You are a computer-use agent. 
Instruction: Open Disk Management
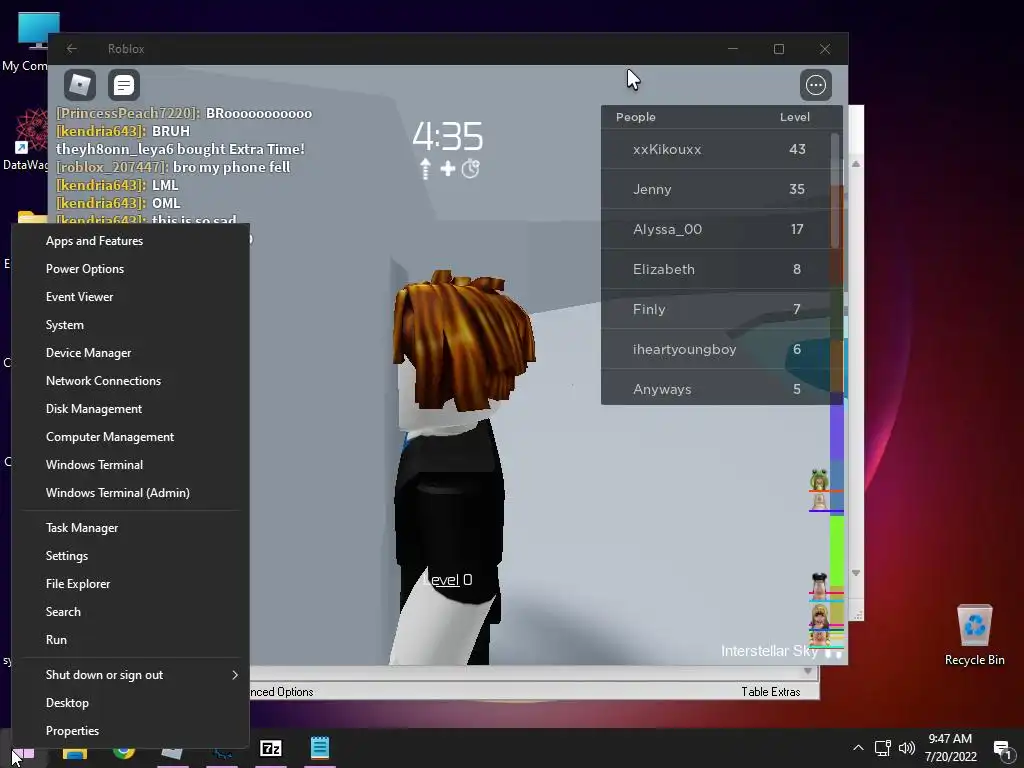131,409
